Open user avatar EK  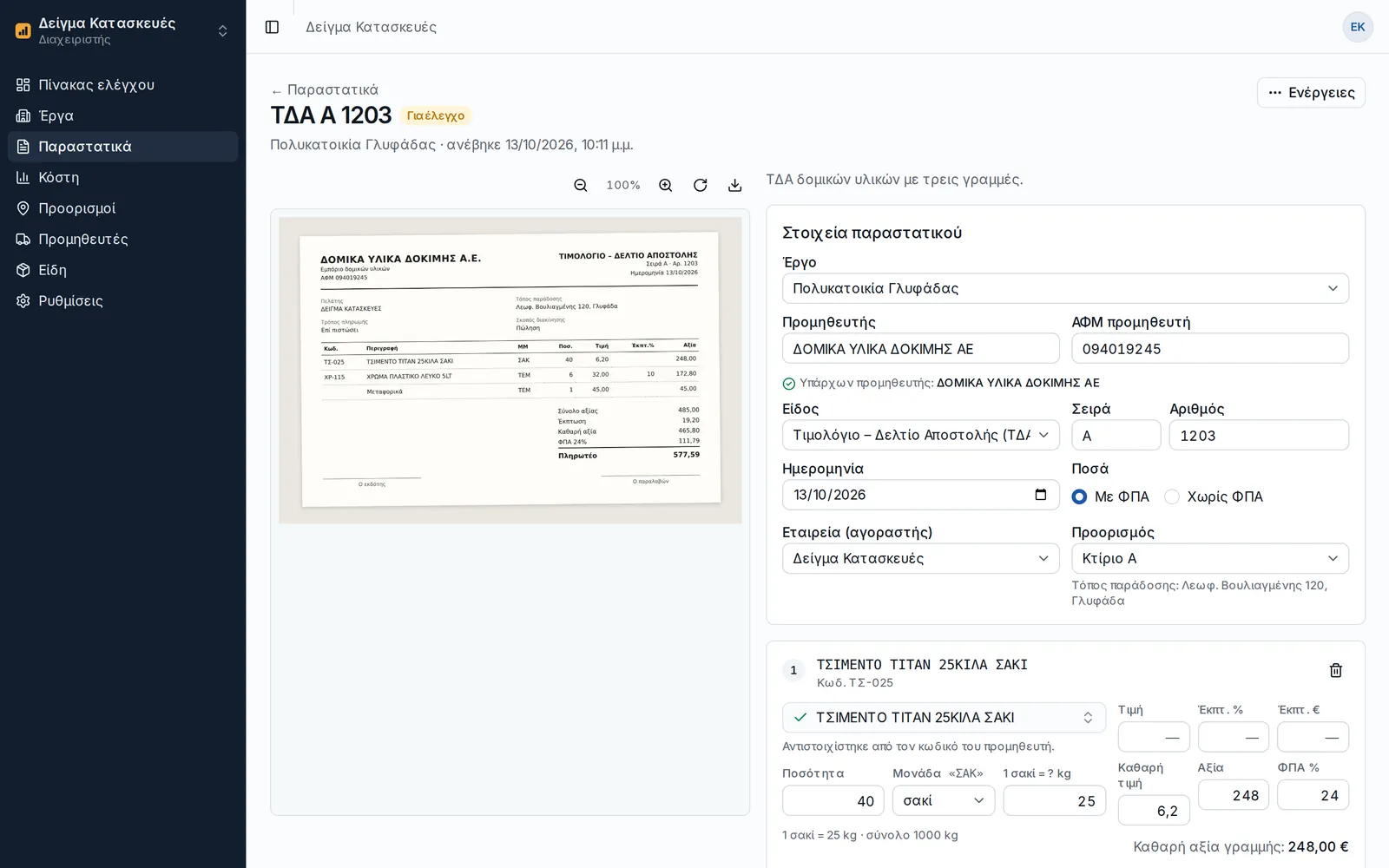[x=1358, y=27]
